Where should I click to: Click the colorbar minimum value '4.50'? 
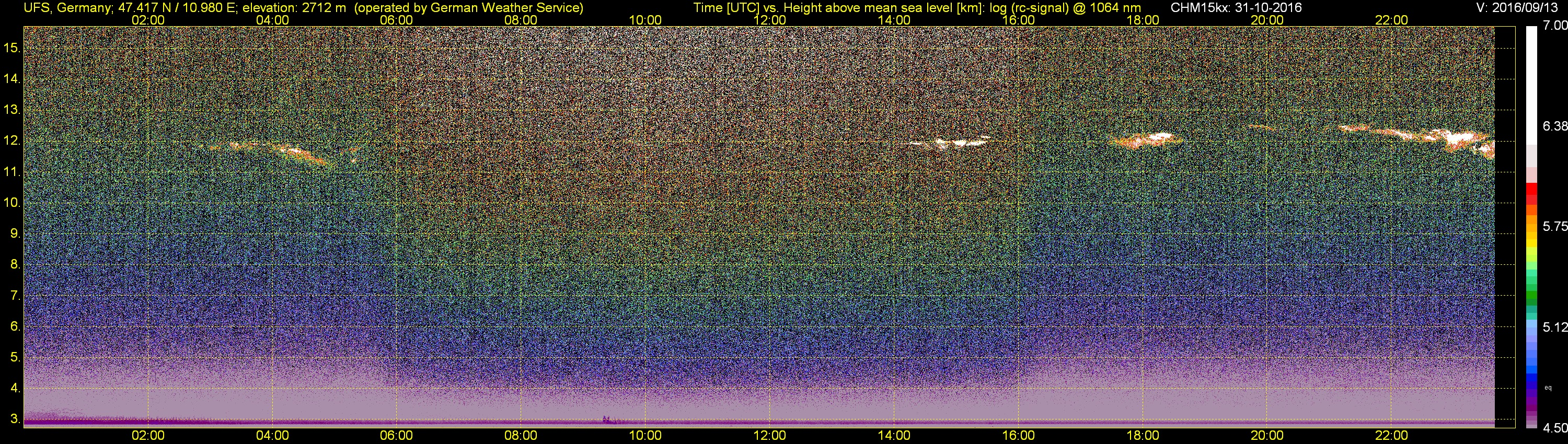pos(1555,428)
